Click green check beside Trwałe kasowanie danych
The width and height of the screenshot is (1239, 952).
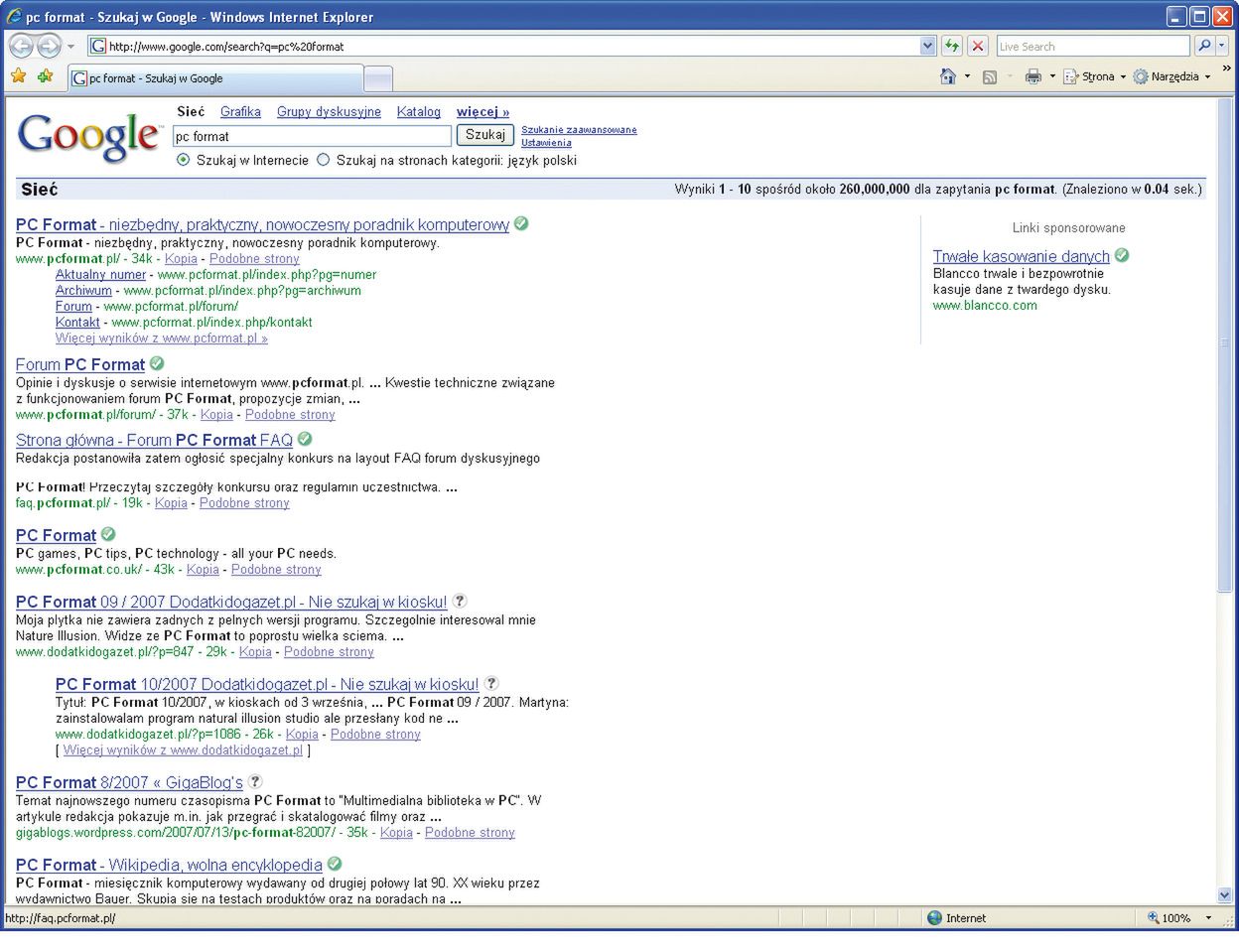(1122, 255)
